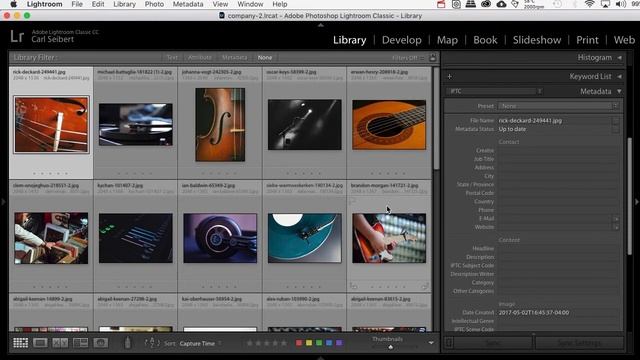
Task: Open toolbar content dropdown arrow
Action: pyautogui.click(x=431, y=343)
